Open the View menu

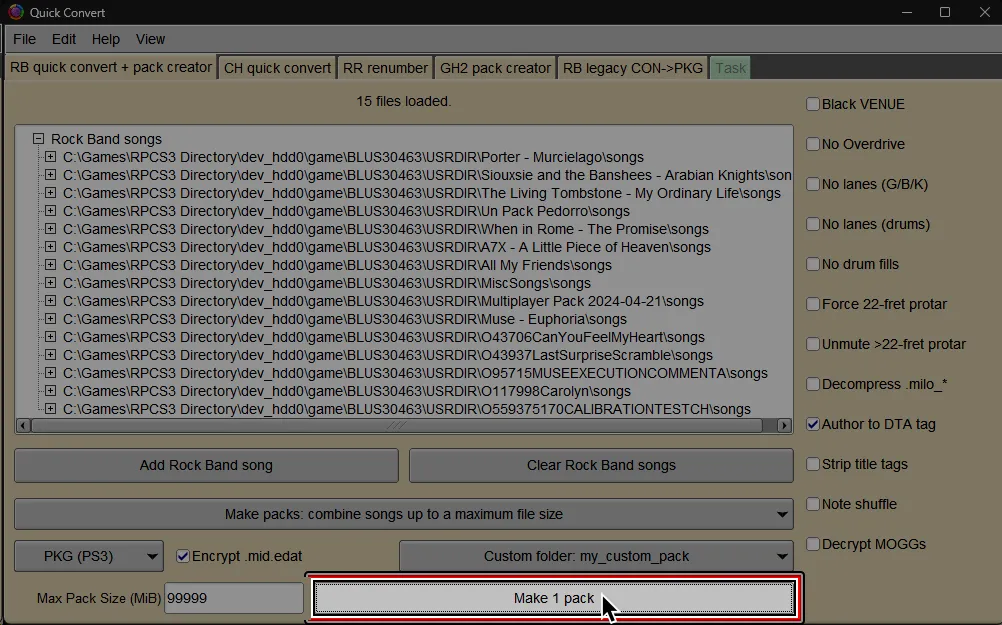click(x=150, y=39)
